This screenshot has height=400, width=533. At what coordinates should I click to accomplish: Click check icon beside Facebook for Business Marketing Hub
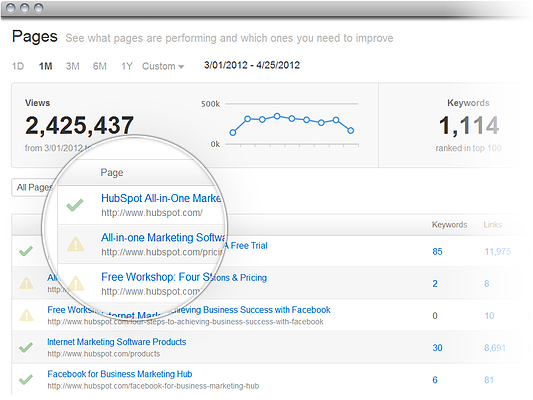[x=26, y=379]
